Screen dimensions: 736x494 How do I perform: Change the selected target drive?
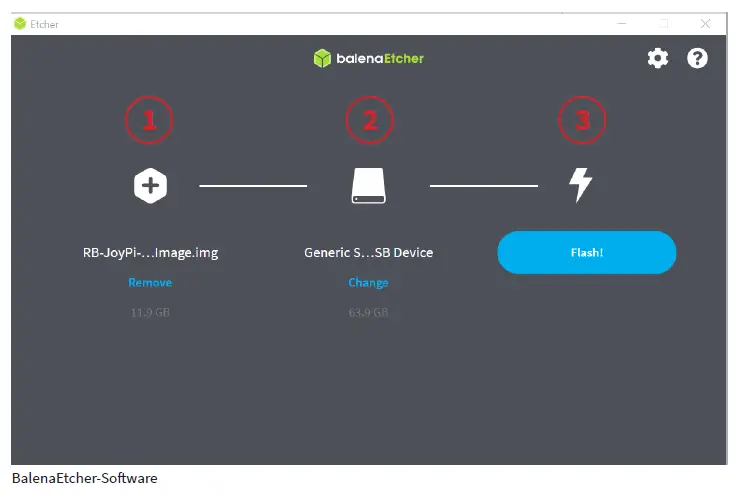coord(368,282)
